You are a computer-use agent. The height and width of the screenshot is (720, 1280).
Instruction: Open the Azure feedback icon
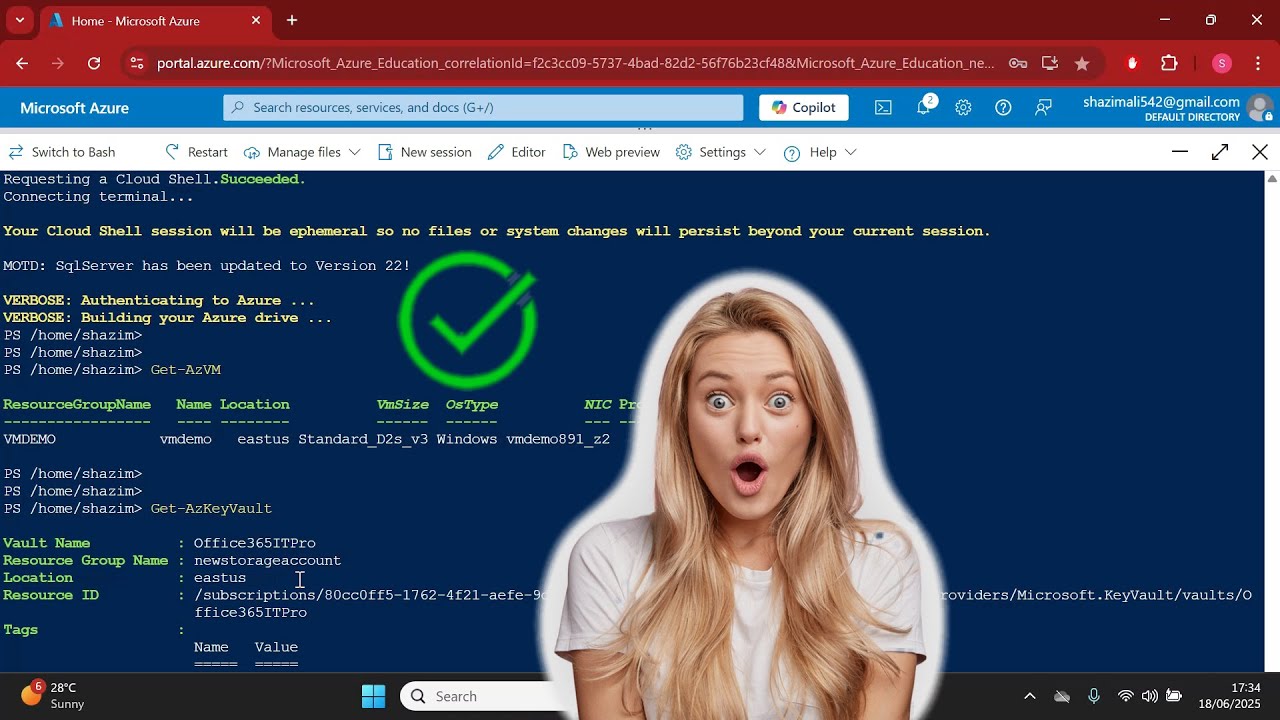(x=1043, y=107)
